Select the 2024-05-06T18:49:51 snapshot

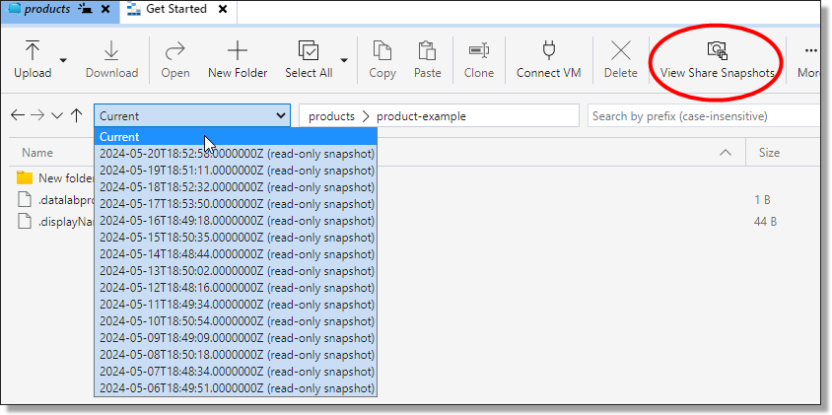click(x=236, y=388)
